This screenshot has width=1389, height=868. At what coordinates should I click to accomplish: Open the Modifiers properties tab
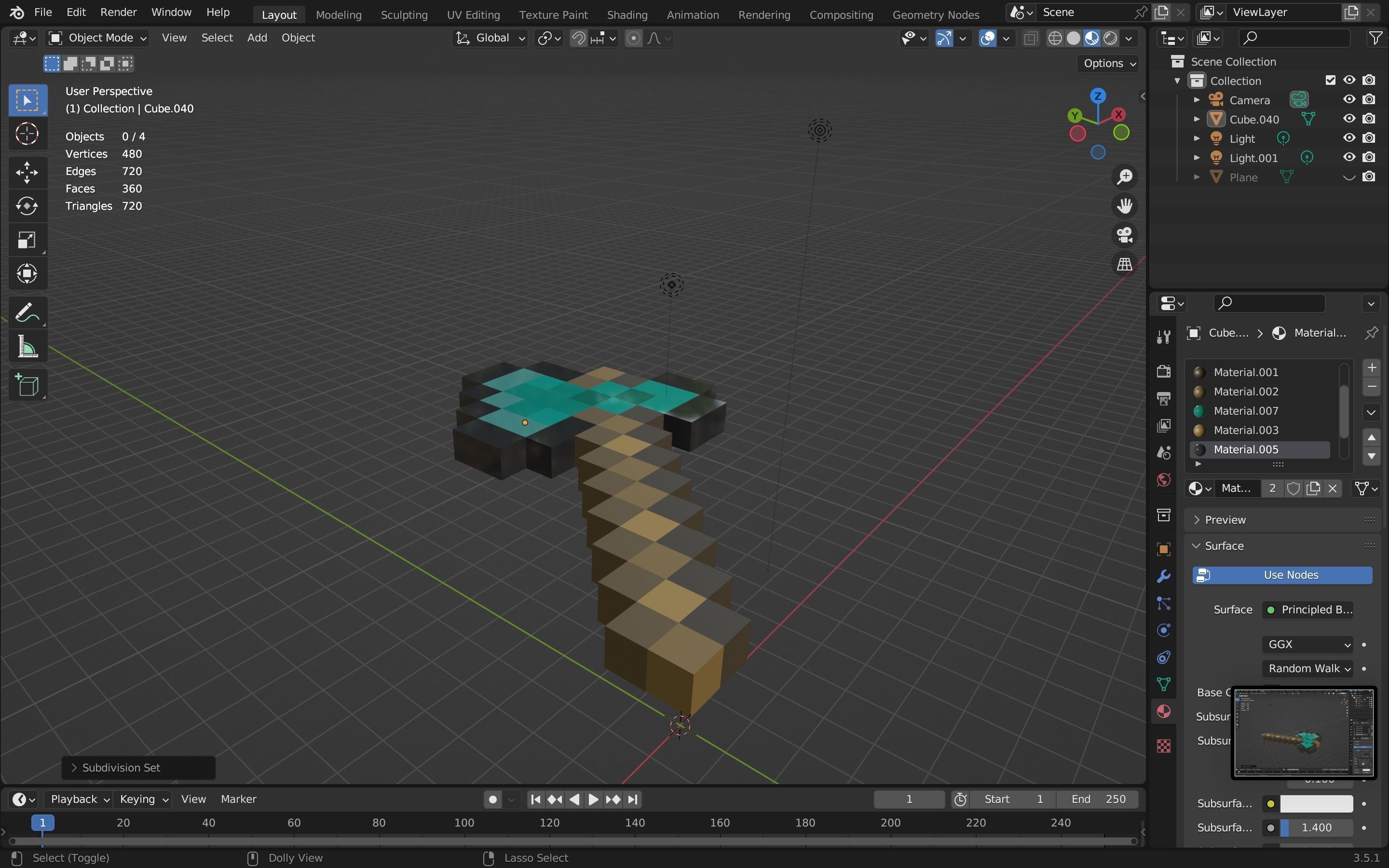point(1163,576)
